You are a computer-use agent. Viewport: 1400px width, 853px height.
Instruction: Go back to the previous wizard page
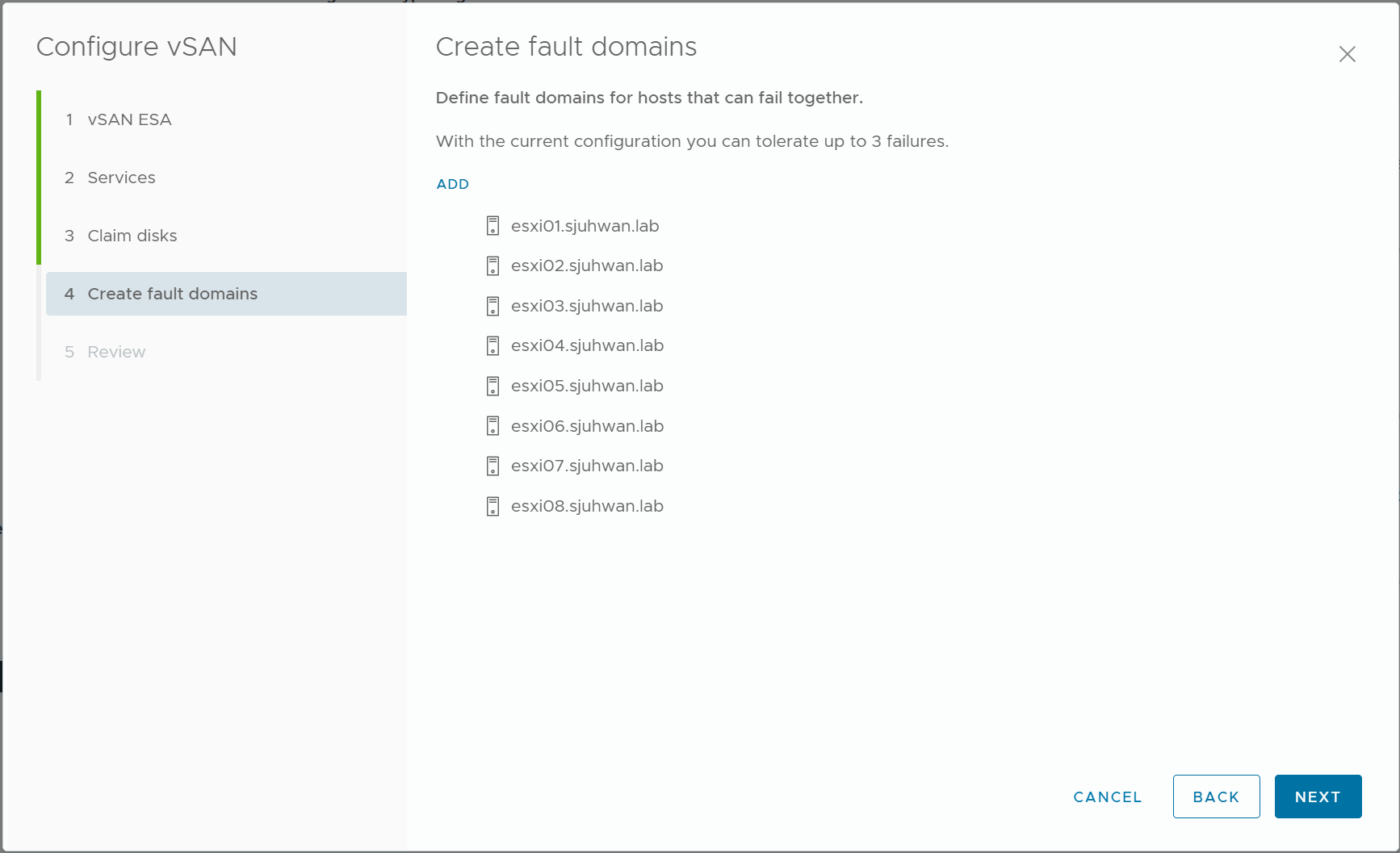click(x=1216, y=797)
